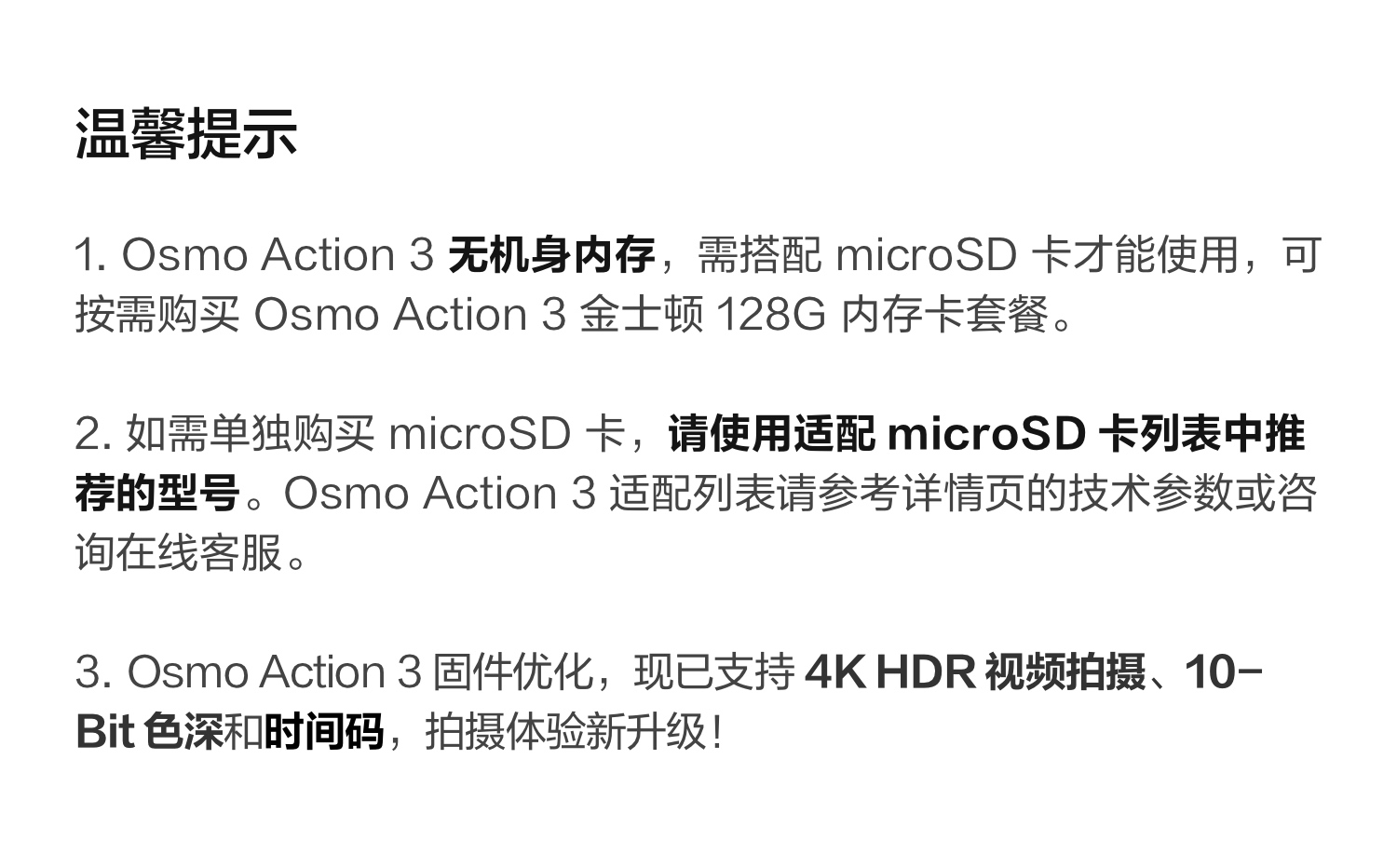Click the number 2. list marker
Viewport: 1397px width, 868px height.
pos(94,434)
